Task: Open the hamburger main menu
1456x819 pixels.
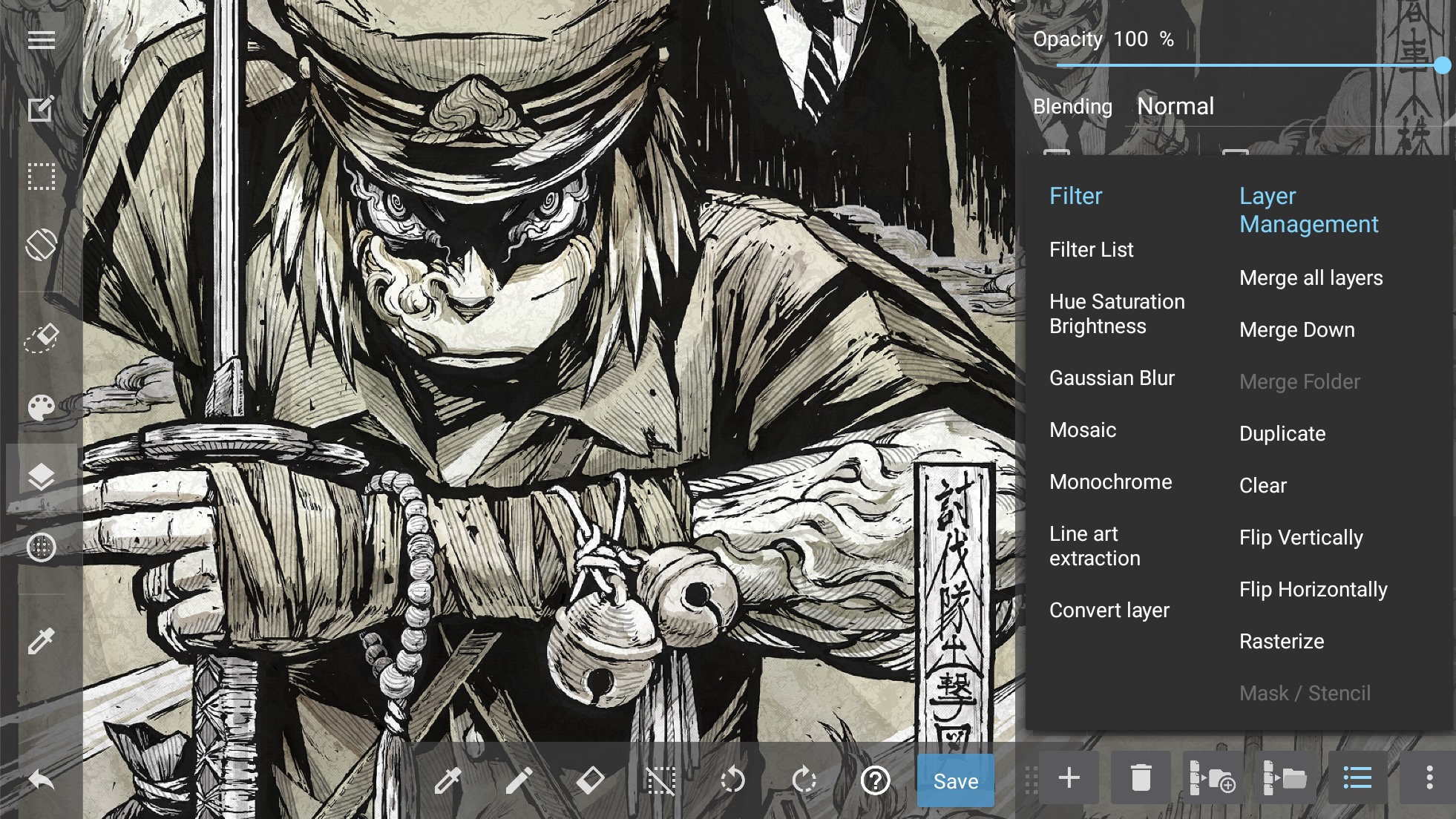Action: click(x=41, y=40)
